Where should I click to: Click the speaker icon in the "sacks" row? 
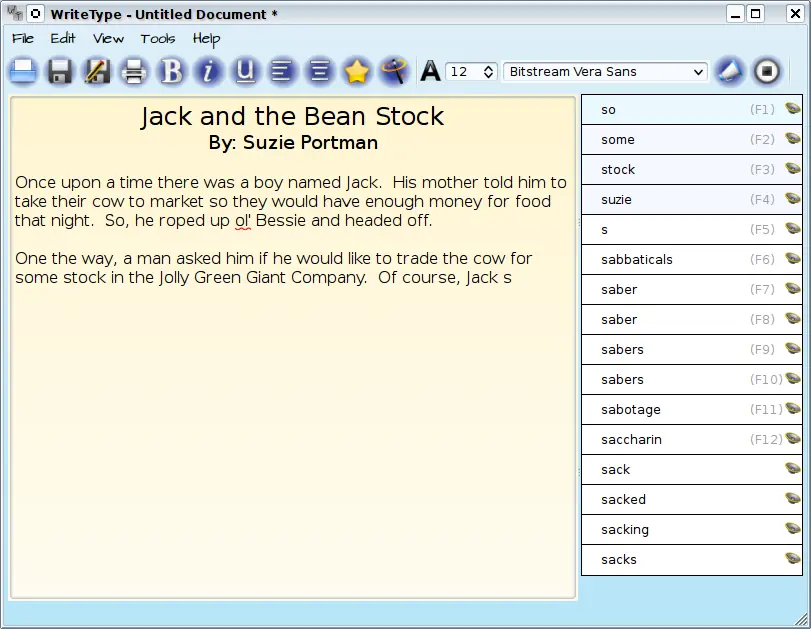click(792, 559)
